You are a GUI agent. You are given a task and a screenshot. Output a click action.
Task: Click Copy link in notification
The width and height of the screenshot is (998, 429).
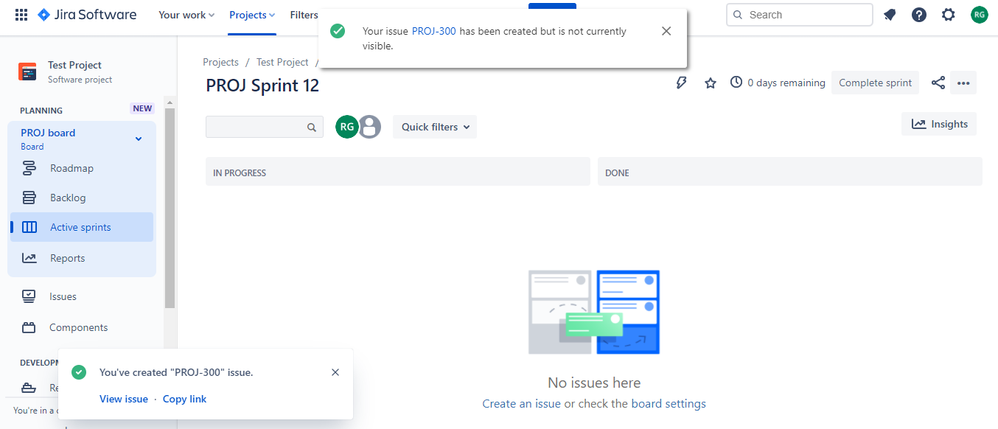point(185,399)
